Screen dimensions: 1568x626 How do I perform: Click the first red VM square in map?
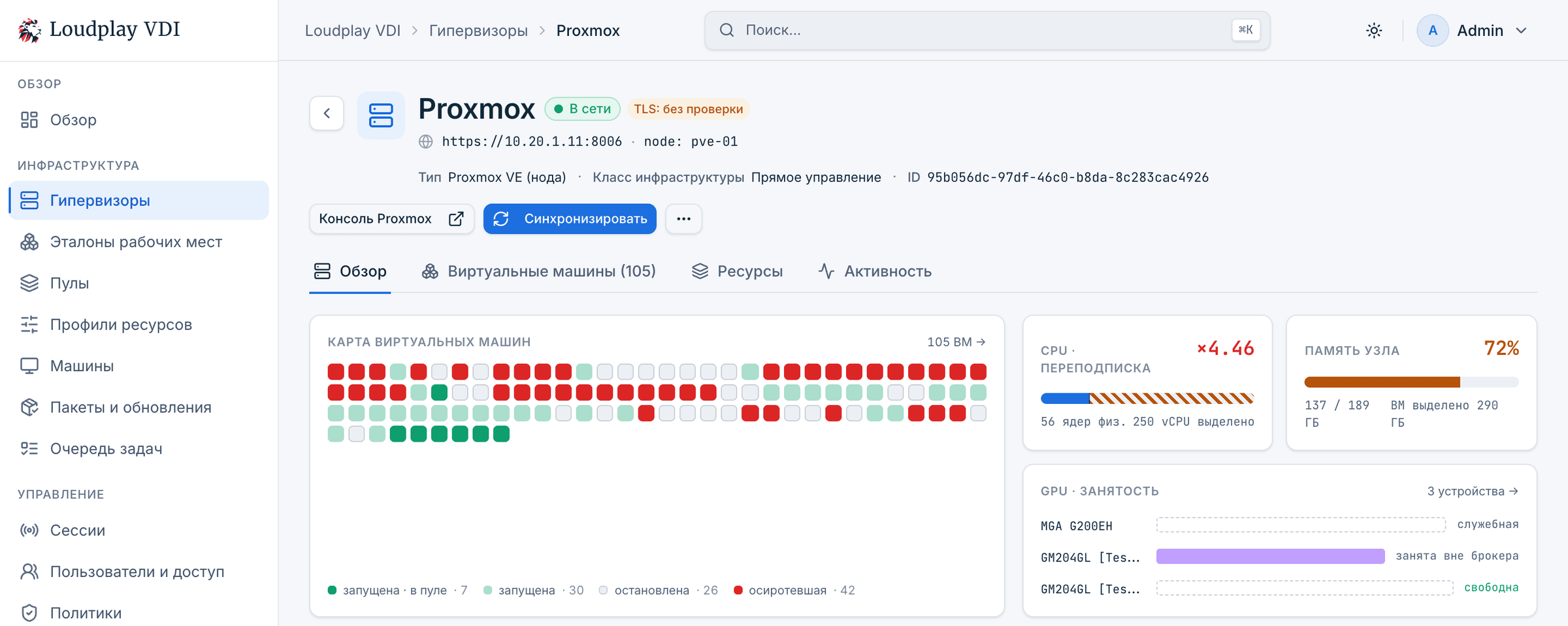click(x=336, y=372)
